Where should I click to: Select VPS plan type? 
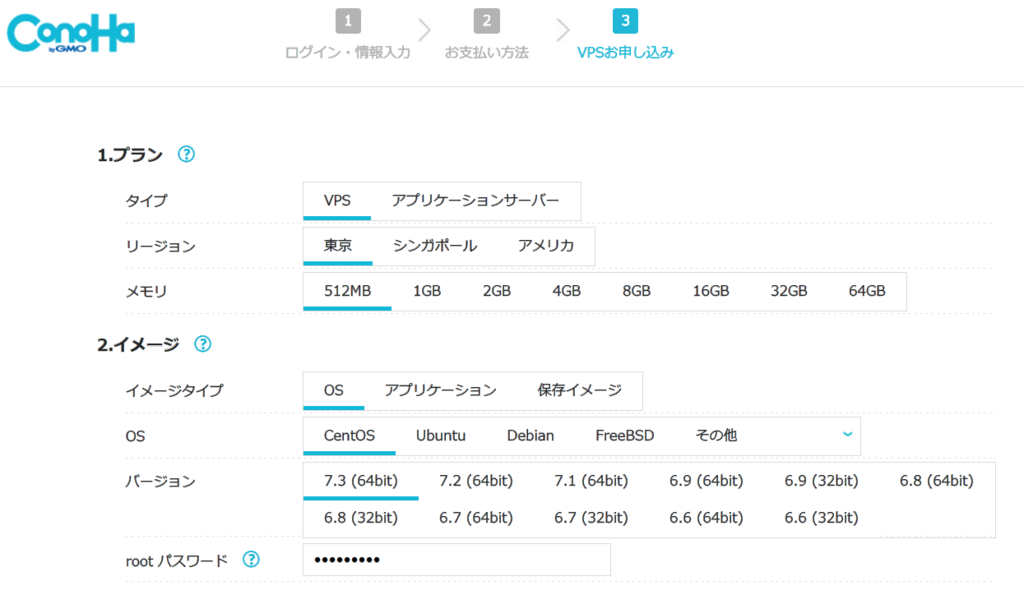tap(337, 201)
